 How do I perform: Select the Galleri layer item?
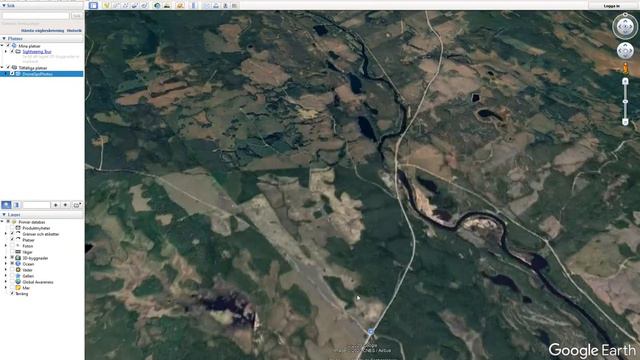[x=28, y=276]
